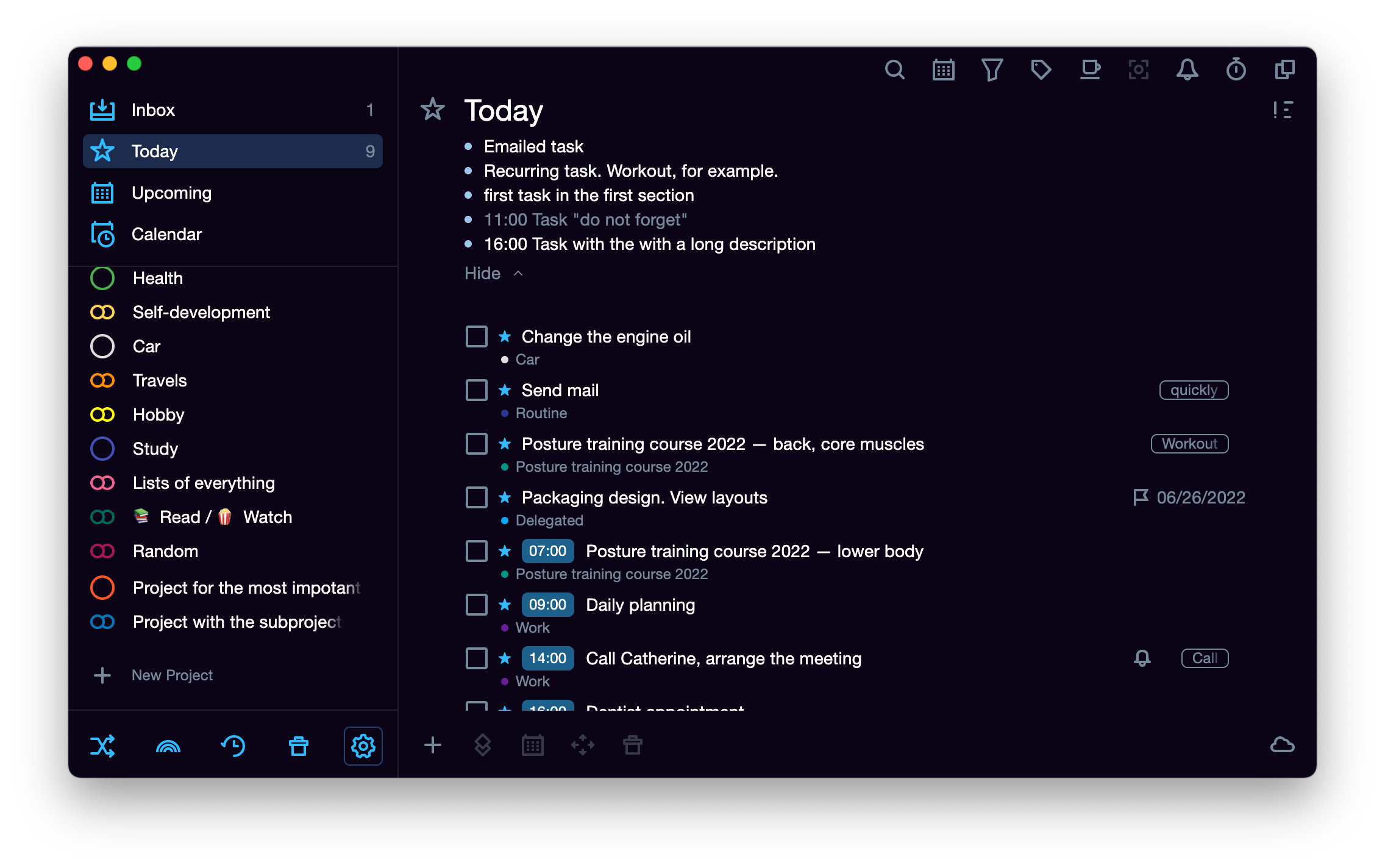Viewport: 1385px width, 868px height.
Task: Toggle the star on Daily planning
Action: click(x=505, y=605)
